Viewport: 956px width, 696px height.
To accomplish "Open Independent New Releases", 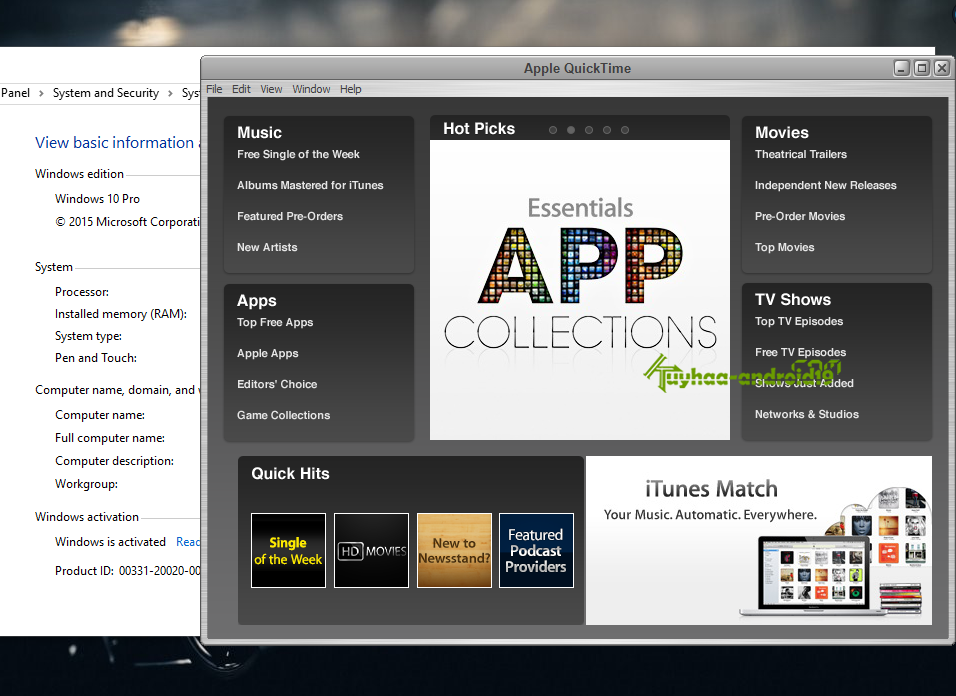I will pyautogui.click(x=826, y=185).
